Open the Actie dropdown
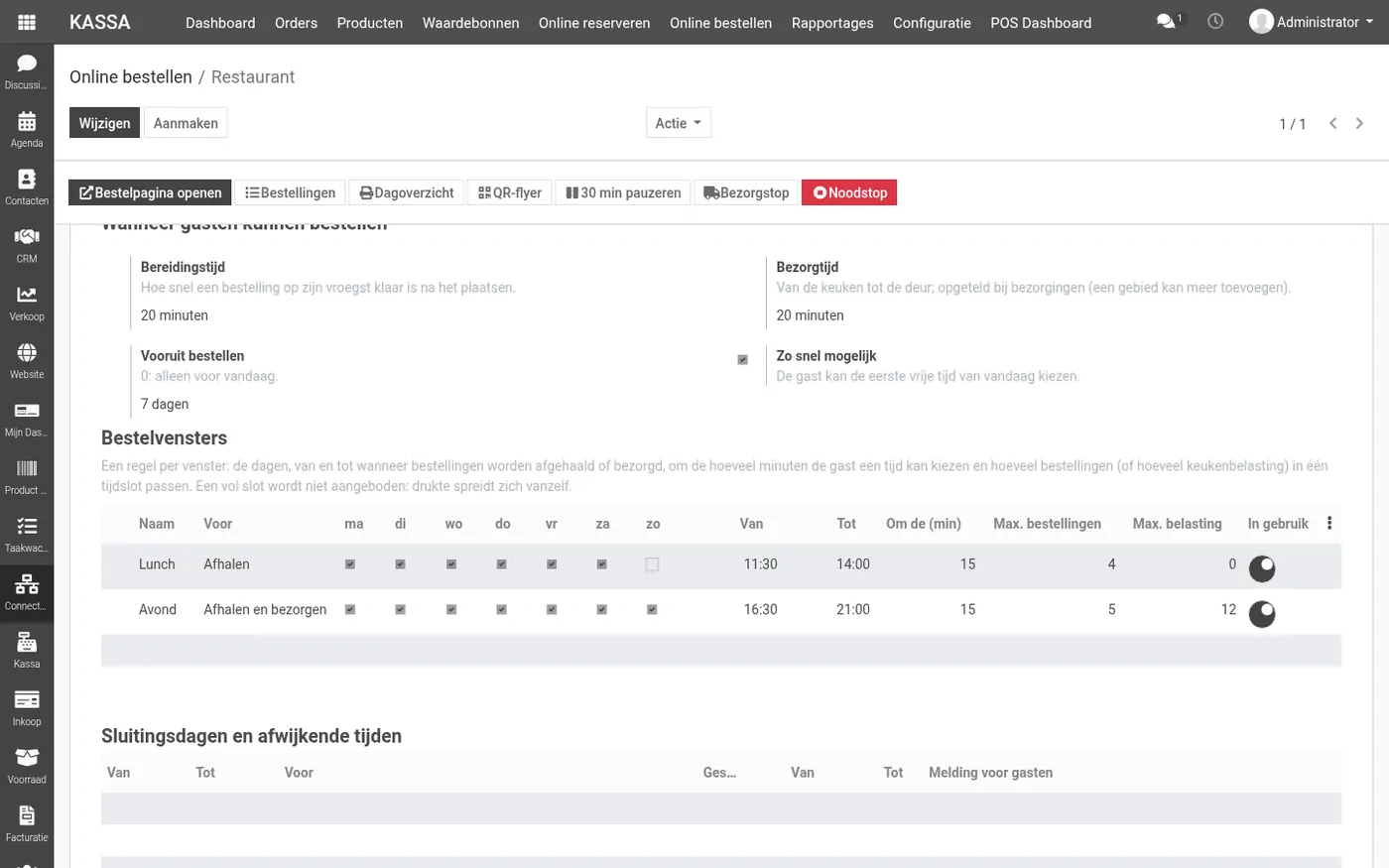The height and width of the screenshot is (868, 1389). tap(679, 123)
